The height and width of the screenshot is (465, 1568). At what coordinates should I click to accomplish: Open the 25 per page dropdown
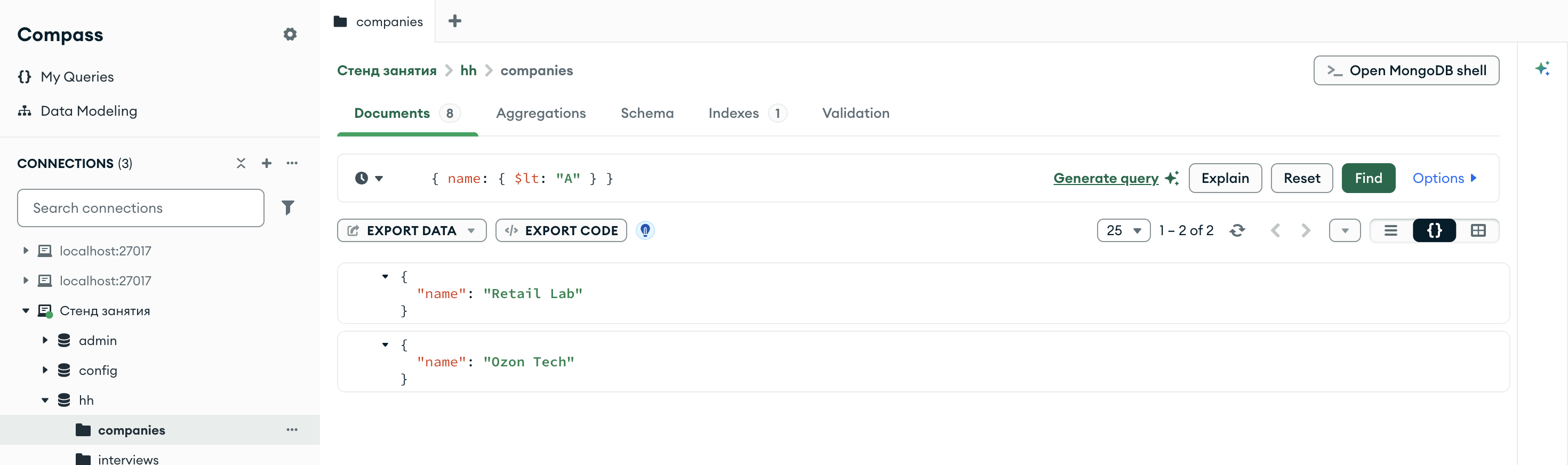(1123, 231)
